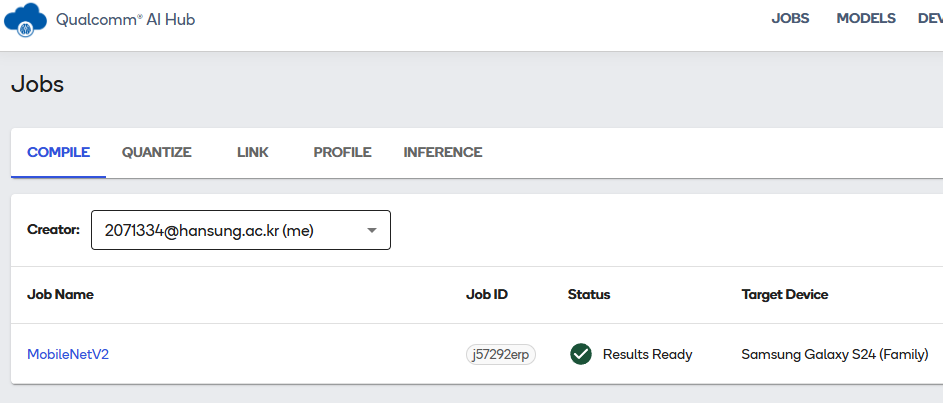Open the Creator dropdown arrow
The image size is (943, 403).
372,230
